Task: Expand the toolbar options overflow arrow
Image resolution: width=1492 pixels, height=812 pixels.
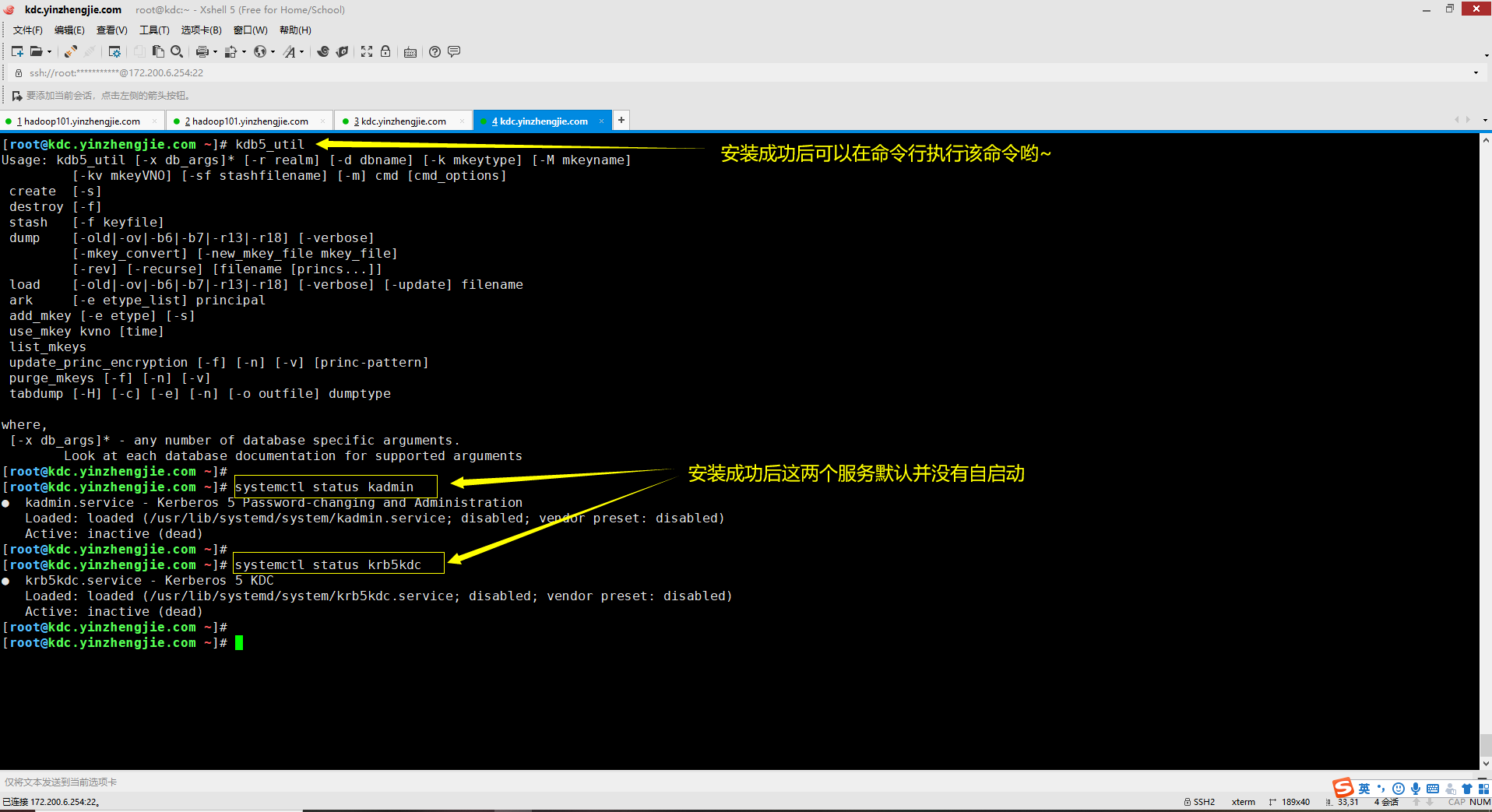Action: pos(1487,55)
